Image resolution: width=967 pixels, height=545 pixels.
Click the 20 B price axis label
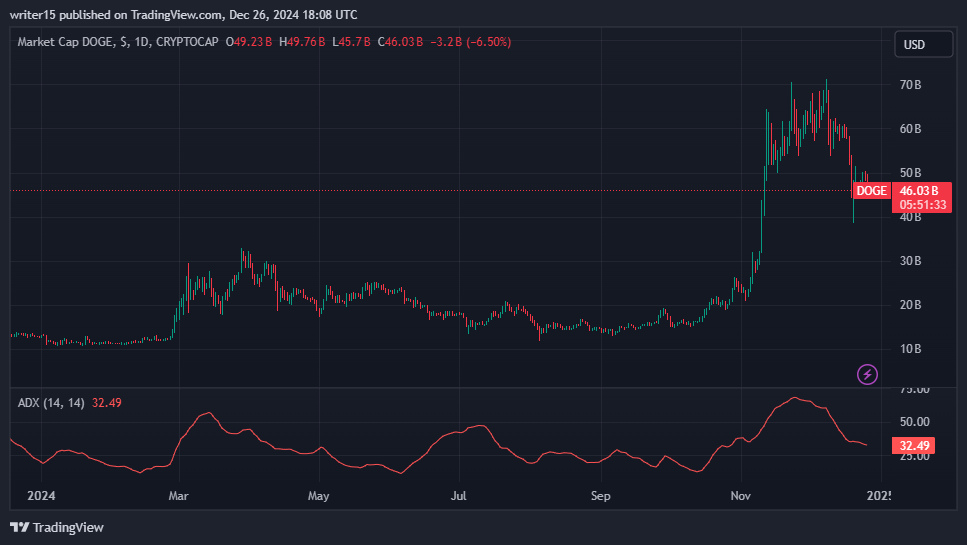(x=910, y=305)
